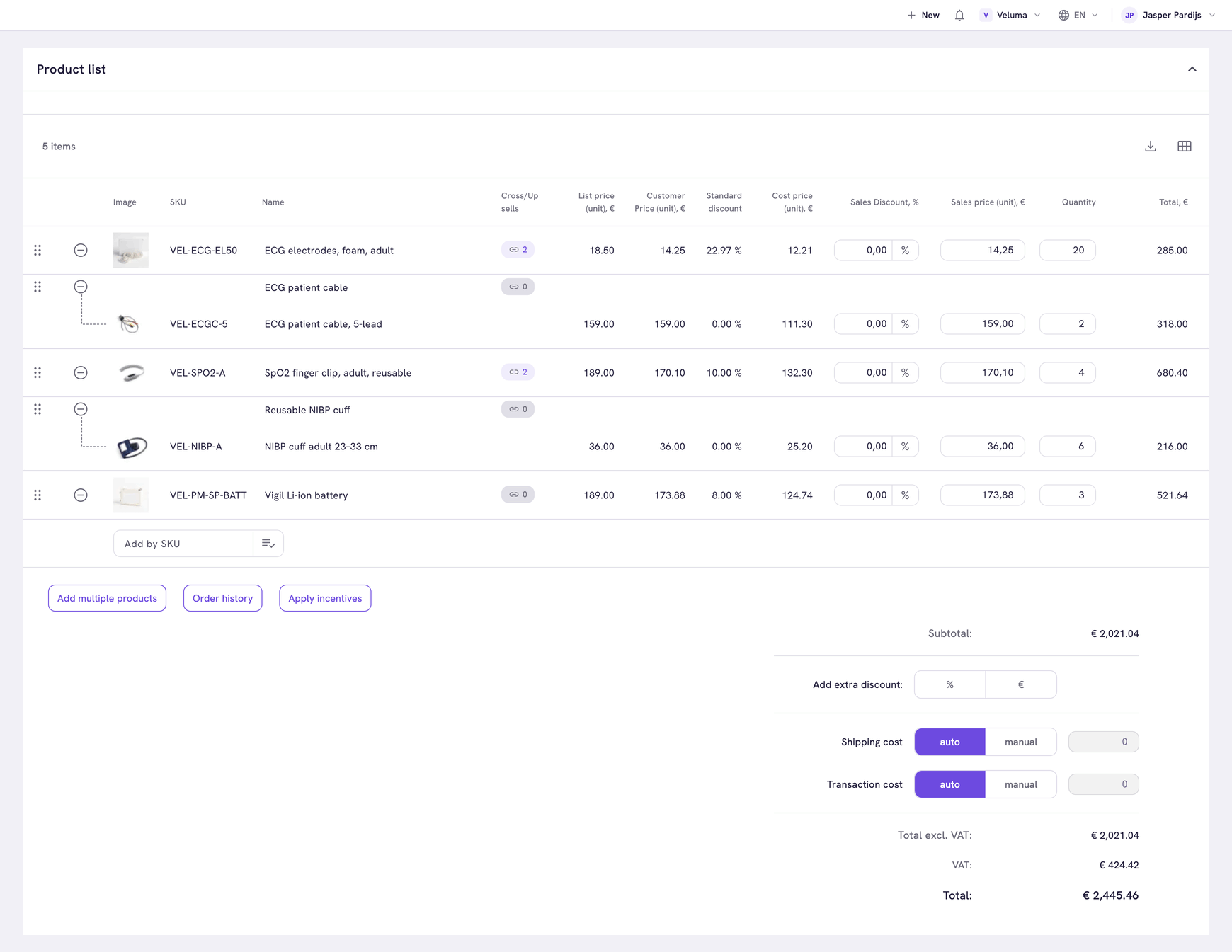
Task: Set Transaction cost to auto
Action: tap(949, 784)
